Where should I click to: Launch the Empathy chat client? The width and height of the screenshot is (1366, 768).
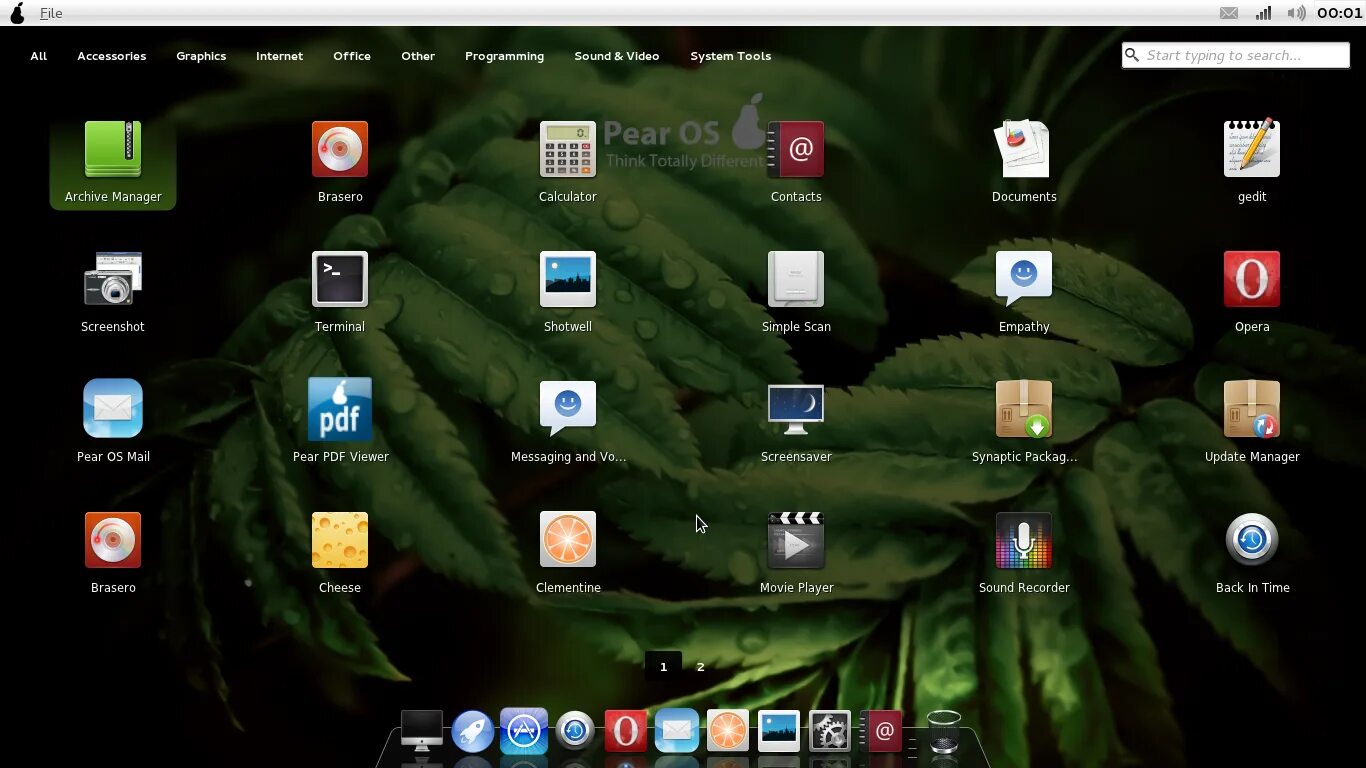point(1024,292)
